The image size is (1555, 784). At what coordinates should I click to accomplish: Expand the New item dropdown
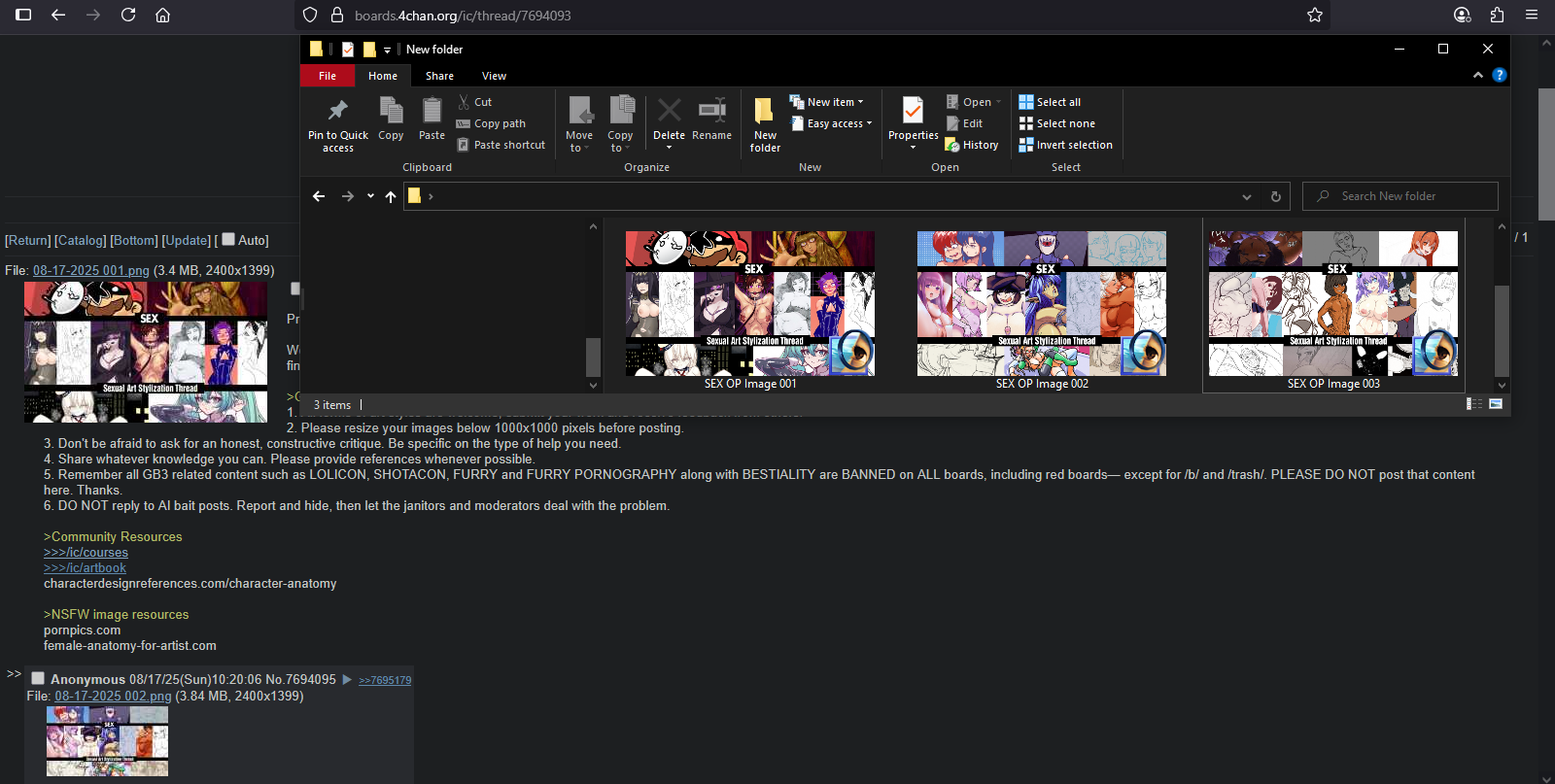point(826,102)
